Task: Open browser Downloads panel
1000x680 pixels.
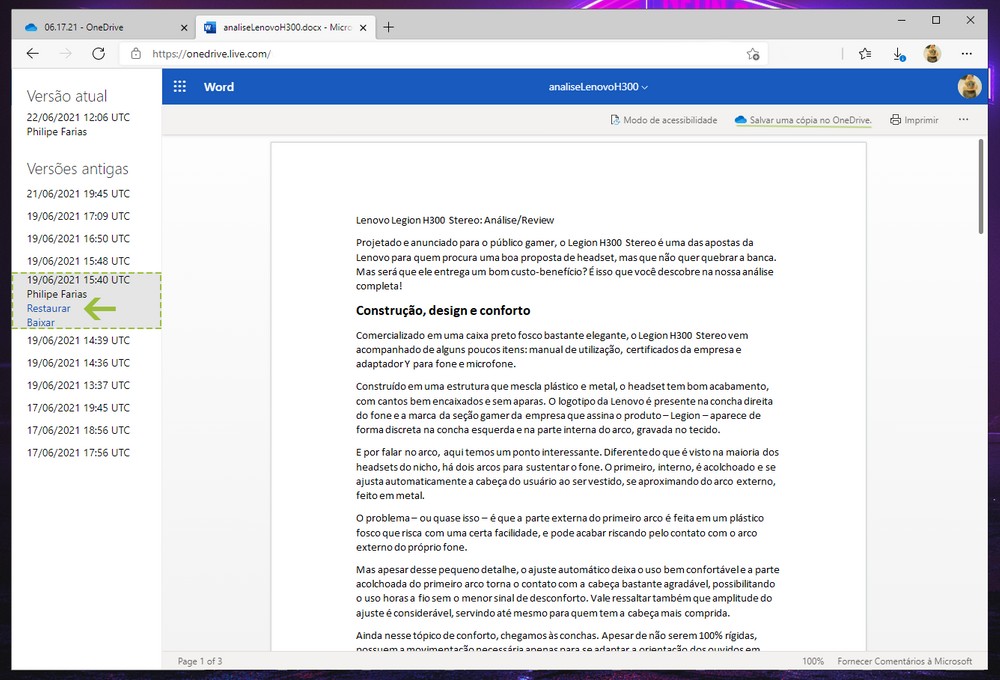Action: (899, 54)
